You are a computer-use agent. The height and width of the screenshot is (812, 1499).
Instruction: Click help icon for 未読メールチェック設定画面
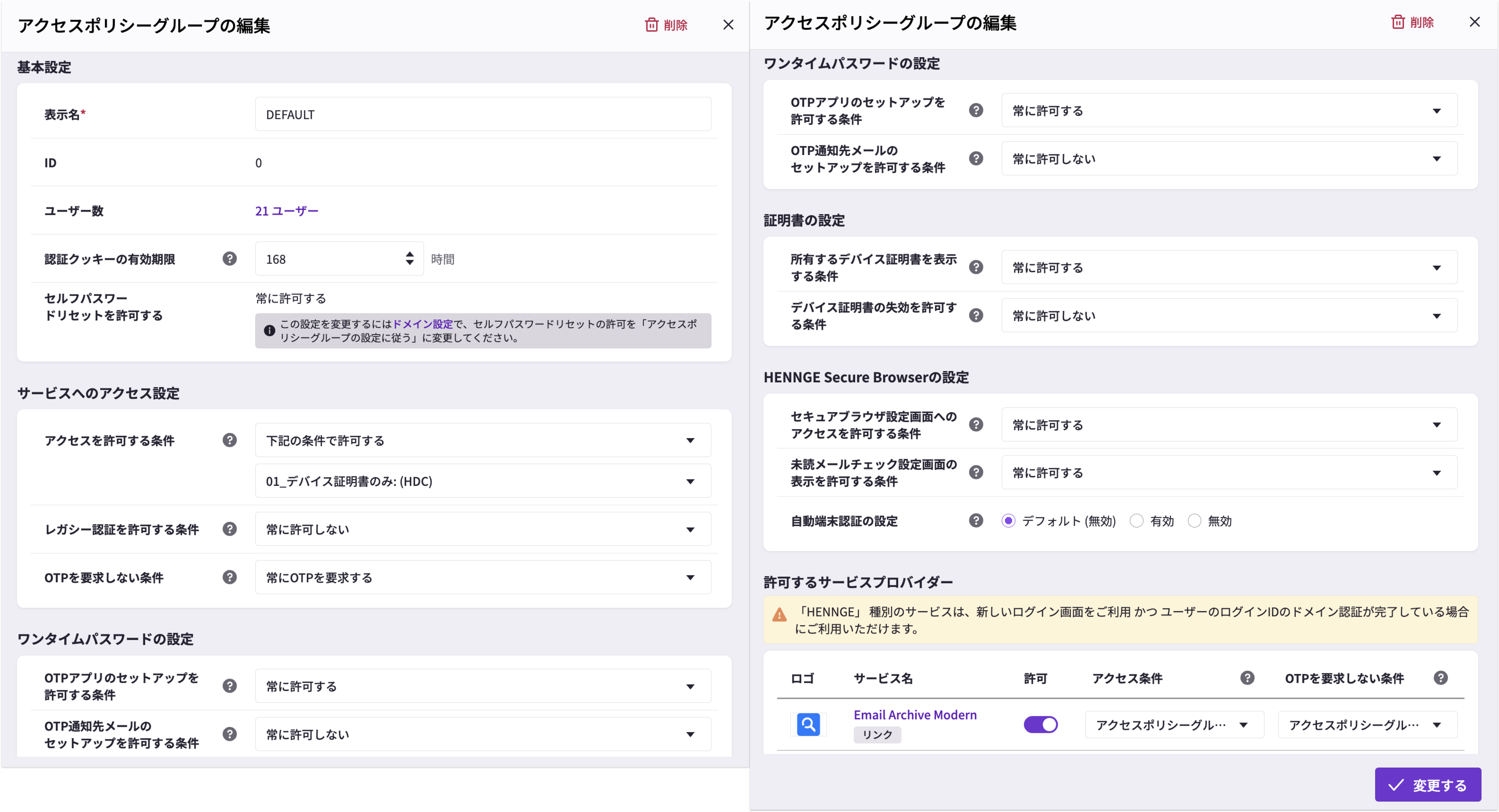(x=976, y=472)
